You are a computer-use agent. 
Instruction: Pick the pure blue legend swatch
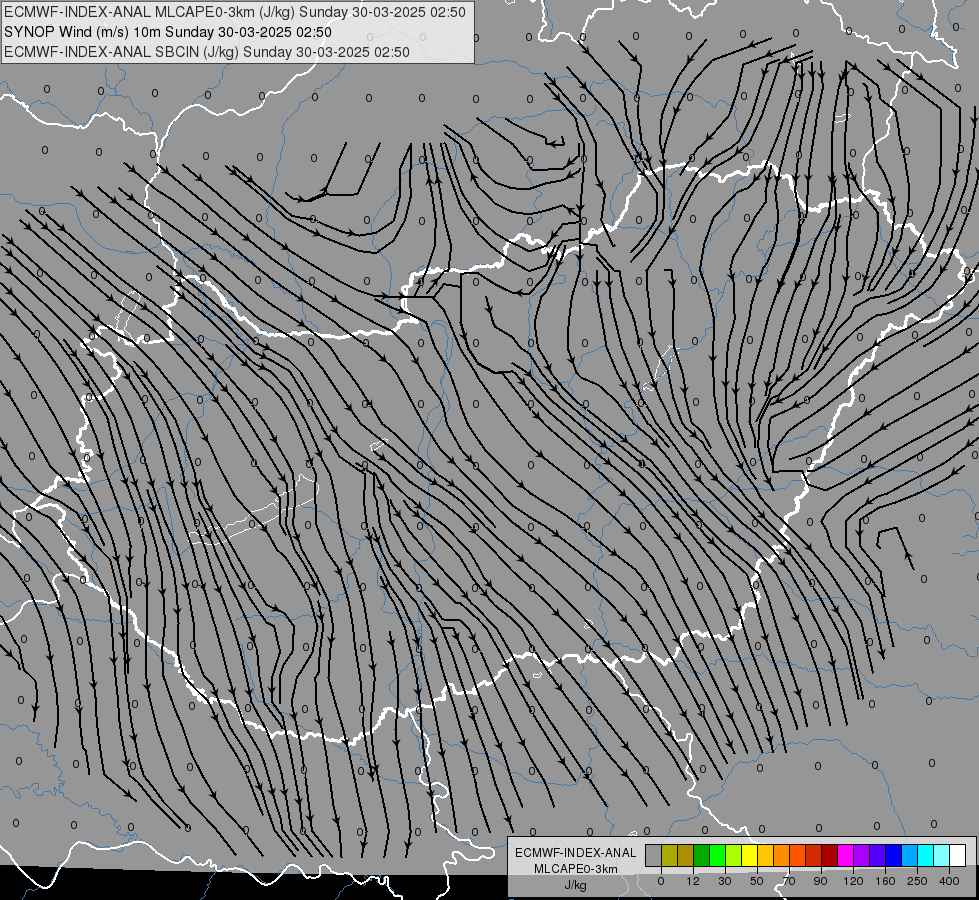point(893,855)
